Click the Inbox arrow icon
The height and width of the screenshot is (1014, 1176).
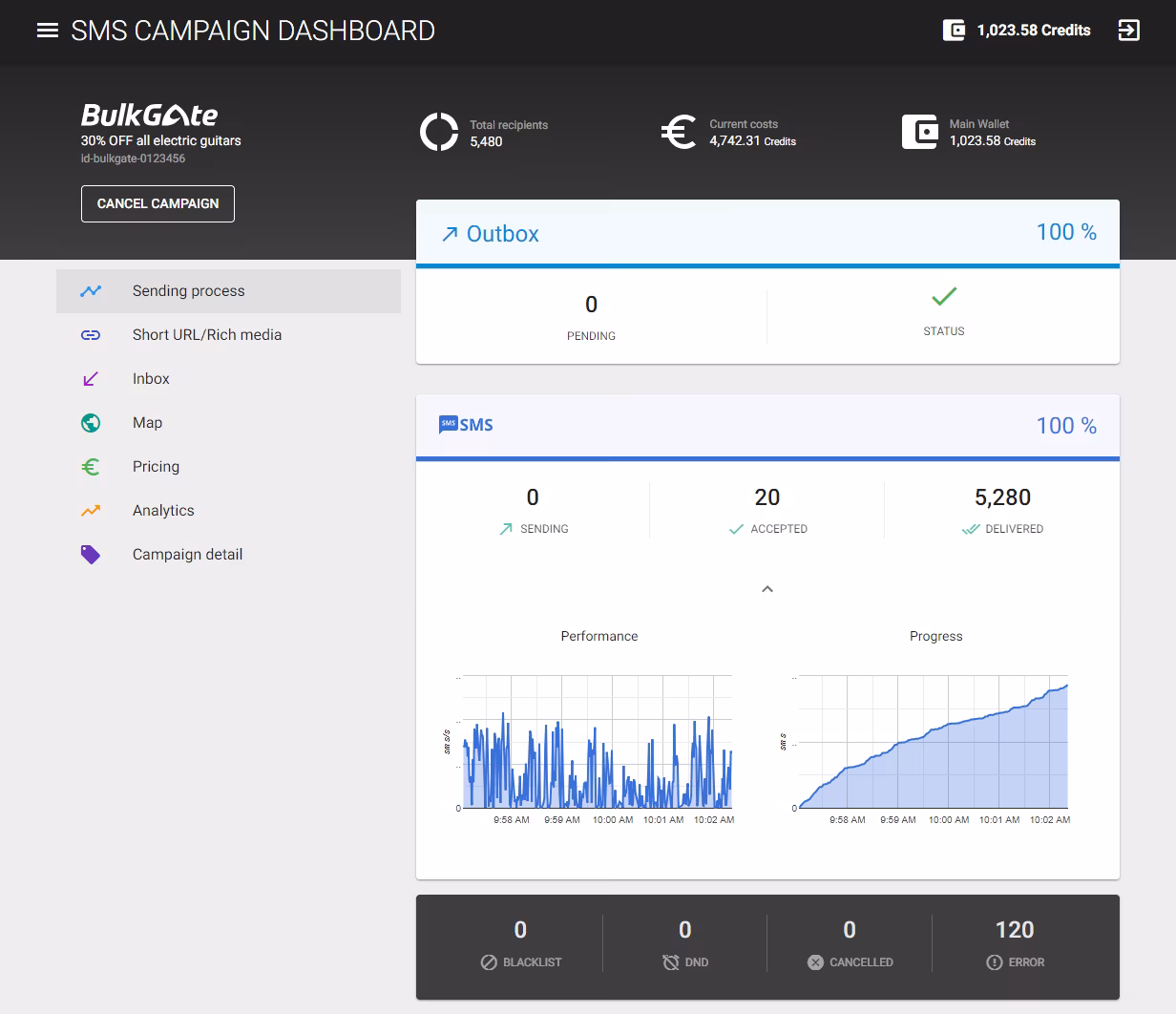pyautogui.click(x=91, y=379)
